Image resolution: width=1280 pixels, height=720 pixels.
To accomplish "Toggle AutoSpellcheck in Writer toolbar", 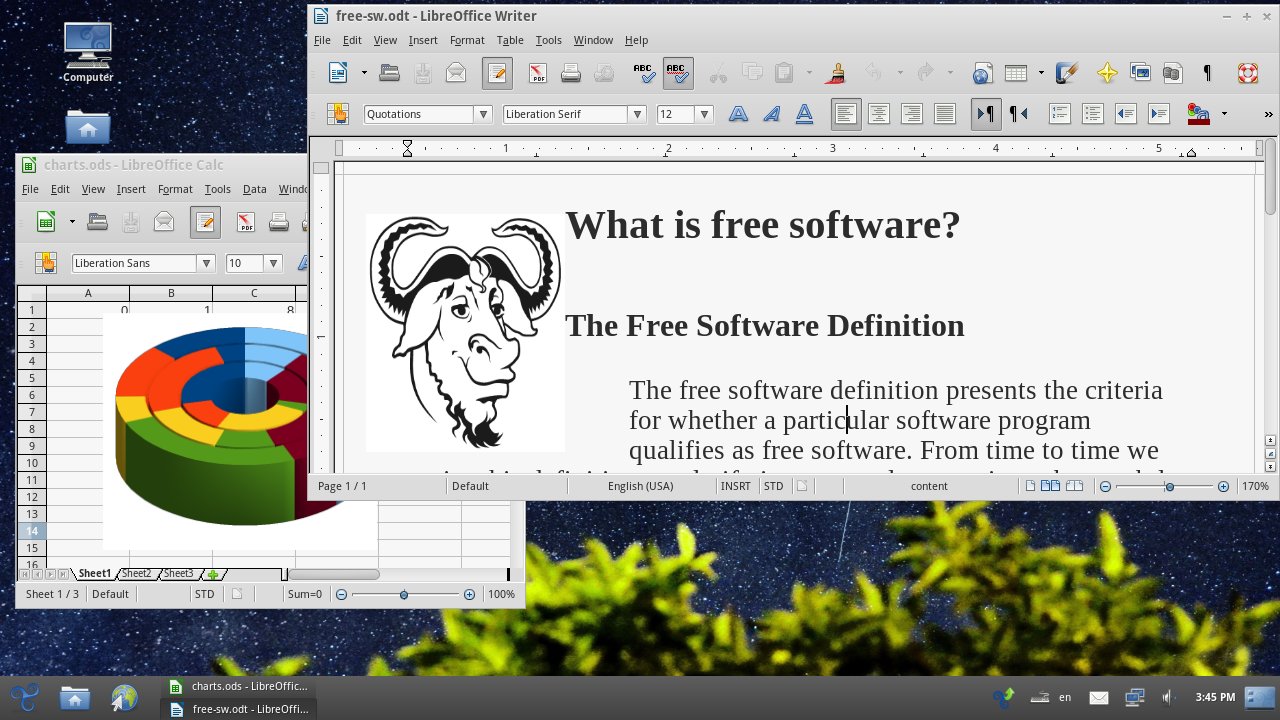I will coord(678,72).
